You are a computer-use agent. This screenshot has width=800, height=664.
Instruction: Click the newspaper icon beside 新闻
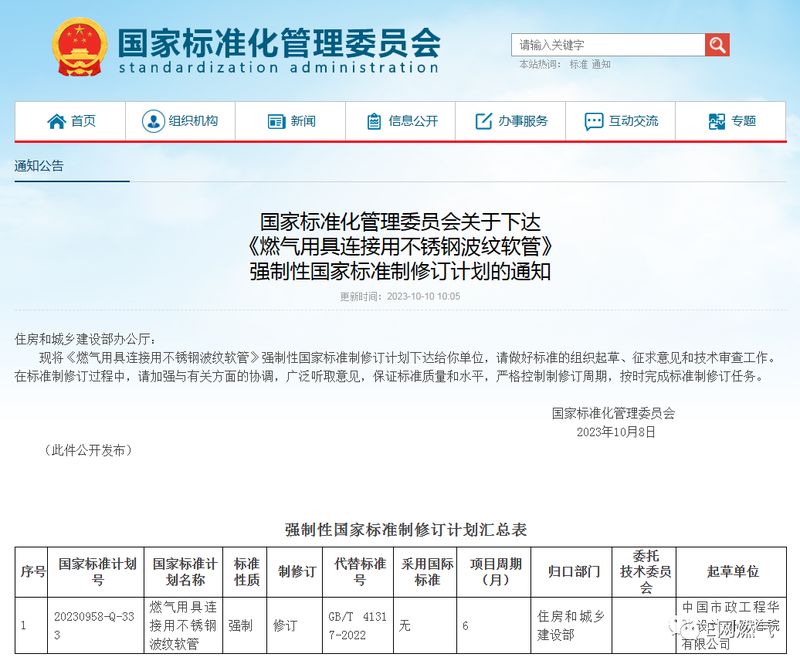[277, 121]
